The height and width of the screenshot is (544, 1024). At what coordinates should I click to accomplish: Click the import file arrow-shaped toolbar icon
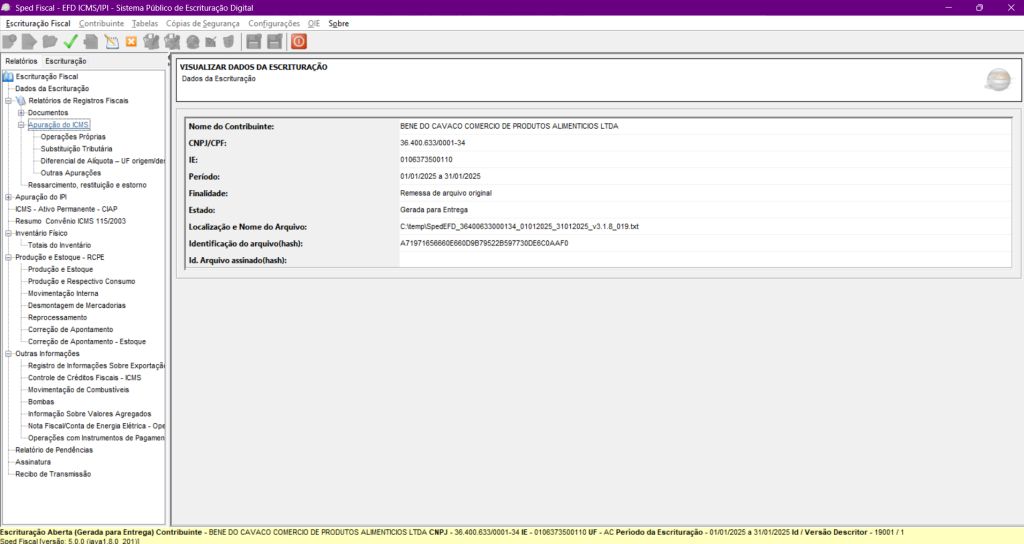tap(29, 42)
